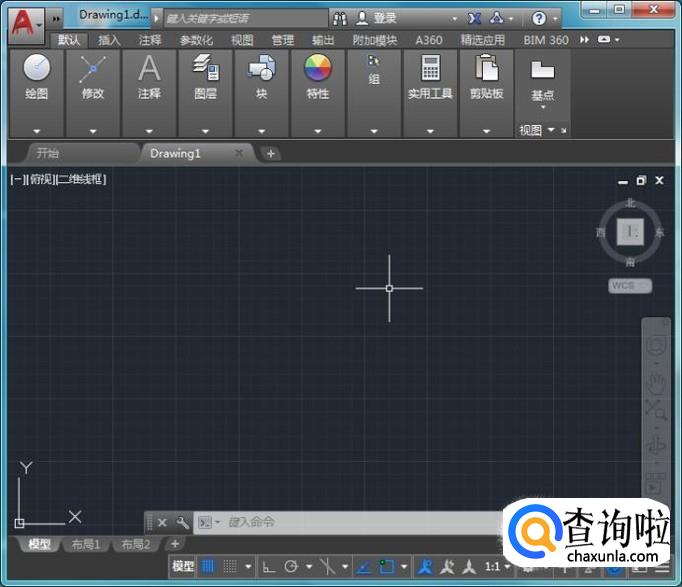
Task: Select the 注释 (Annotate) text icon
Action: click(149, 68)
